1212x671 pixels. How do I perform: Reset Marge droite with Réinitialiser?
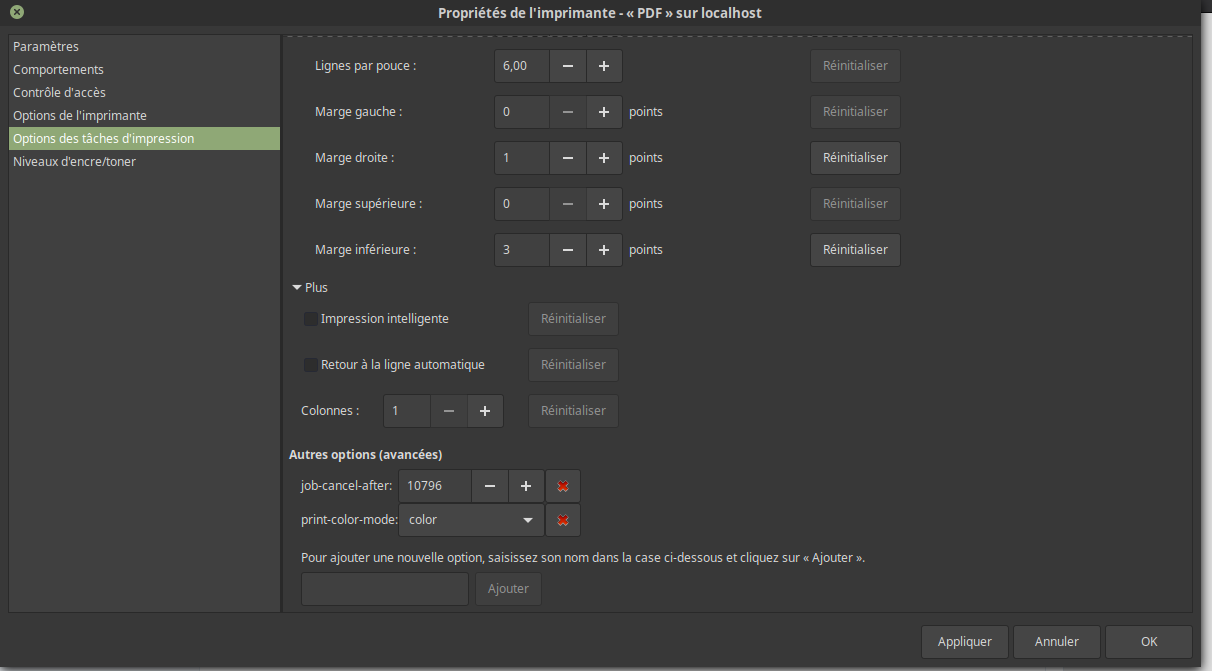pyautogui.click(x=855, y=158)
